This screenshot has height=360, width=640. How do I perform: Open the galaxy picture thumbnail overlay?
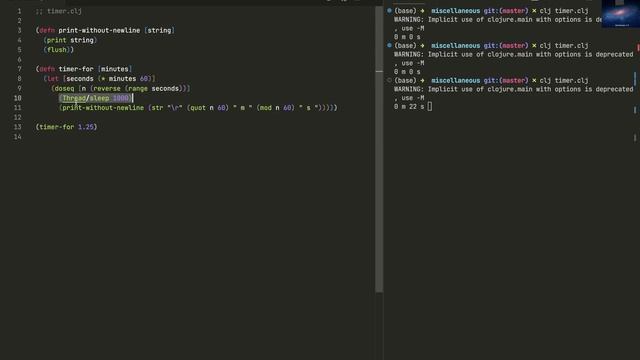(620, 14)
